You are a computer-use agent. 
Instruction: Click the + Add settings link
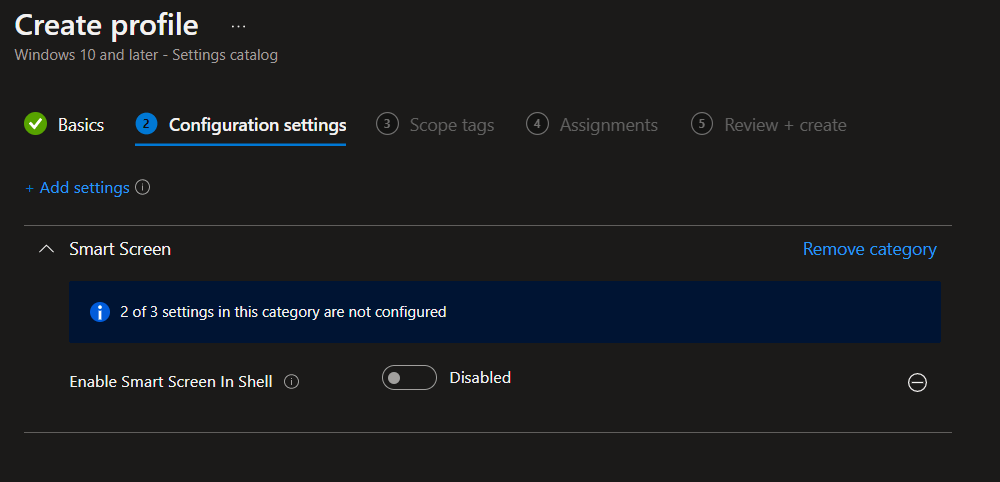pos(77,188)
